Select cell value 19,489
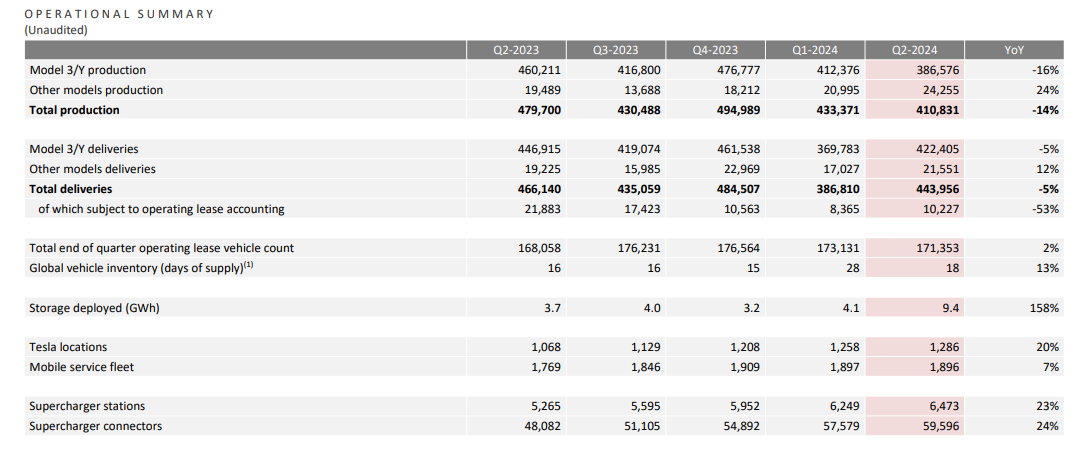The image size is (1083, 454). [x=541, y=90]
